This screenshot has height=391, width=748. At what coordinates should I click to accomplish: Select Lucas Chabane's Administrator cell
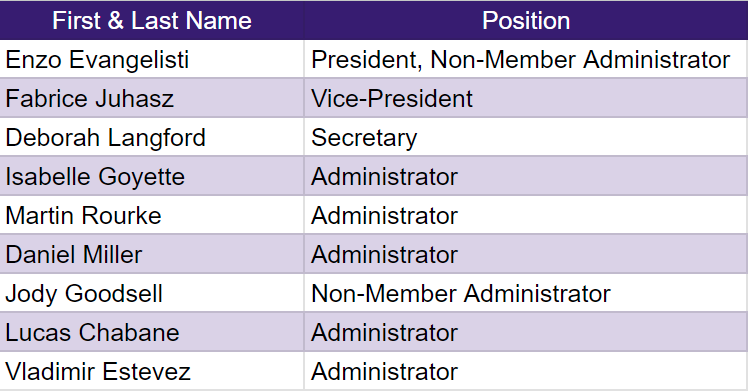526,332
